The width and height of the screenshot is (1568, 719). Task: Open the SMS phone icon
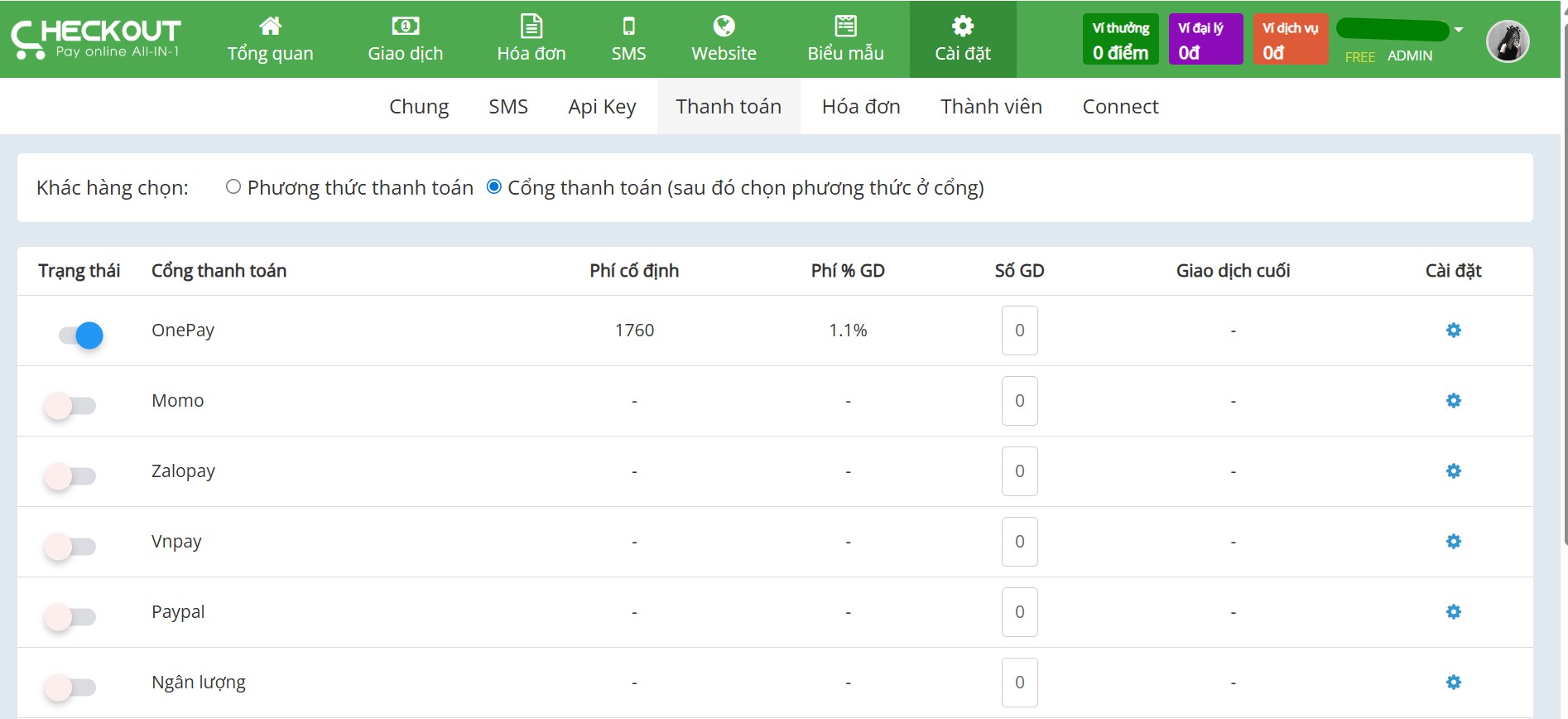629,26
